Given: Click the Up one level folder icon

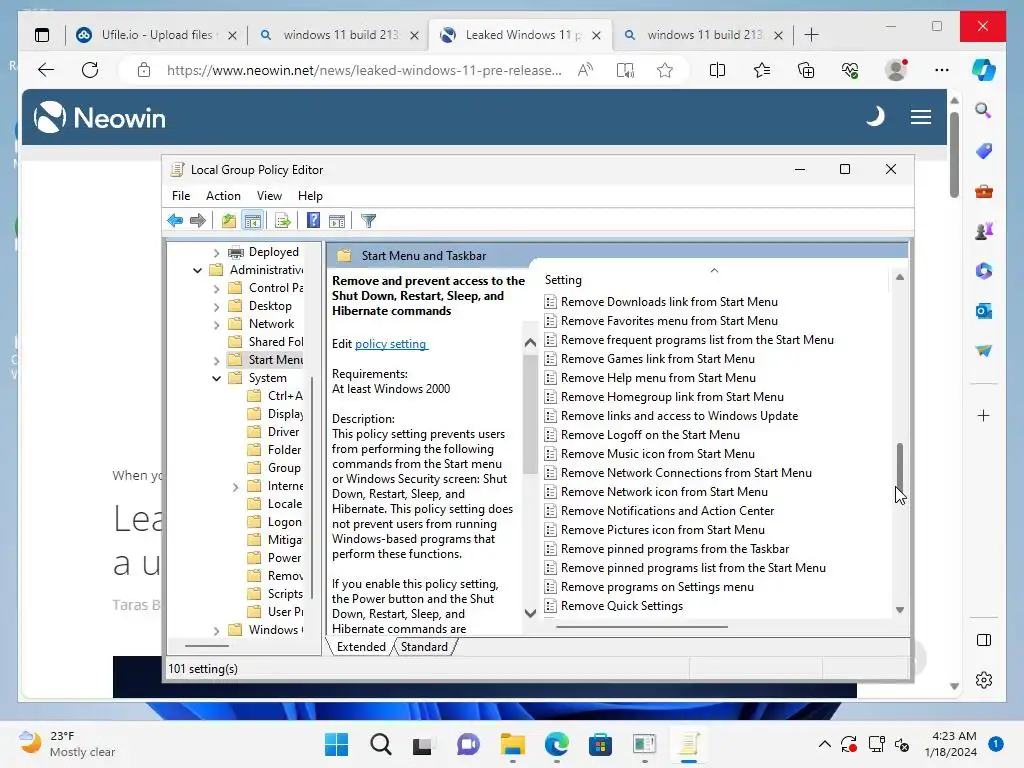Looking at the screenshot, I should pos(229,221).
